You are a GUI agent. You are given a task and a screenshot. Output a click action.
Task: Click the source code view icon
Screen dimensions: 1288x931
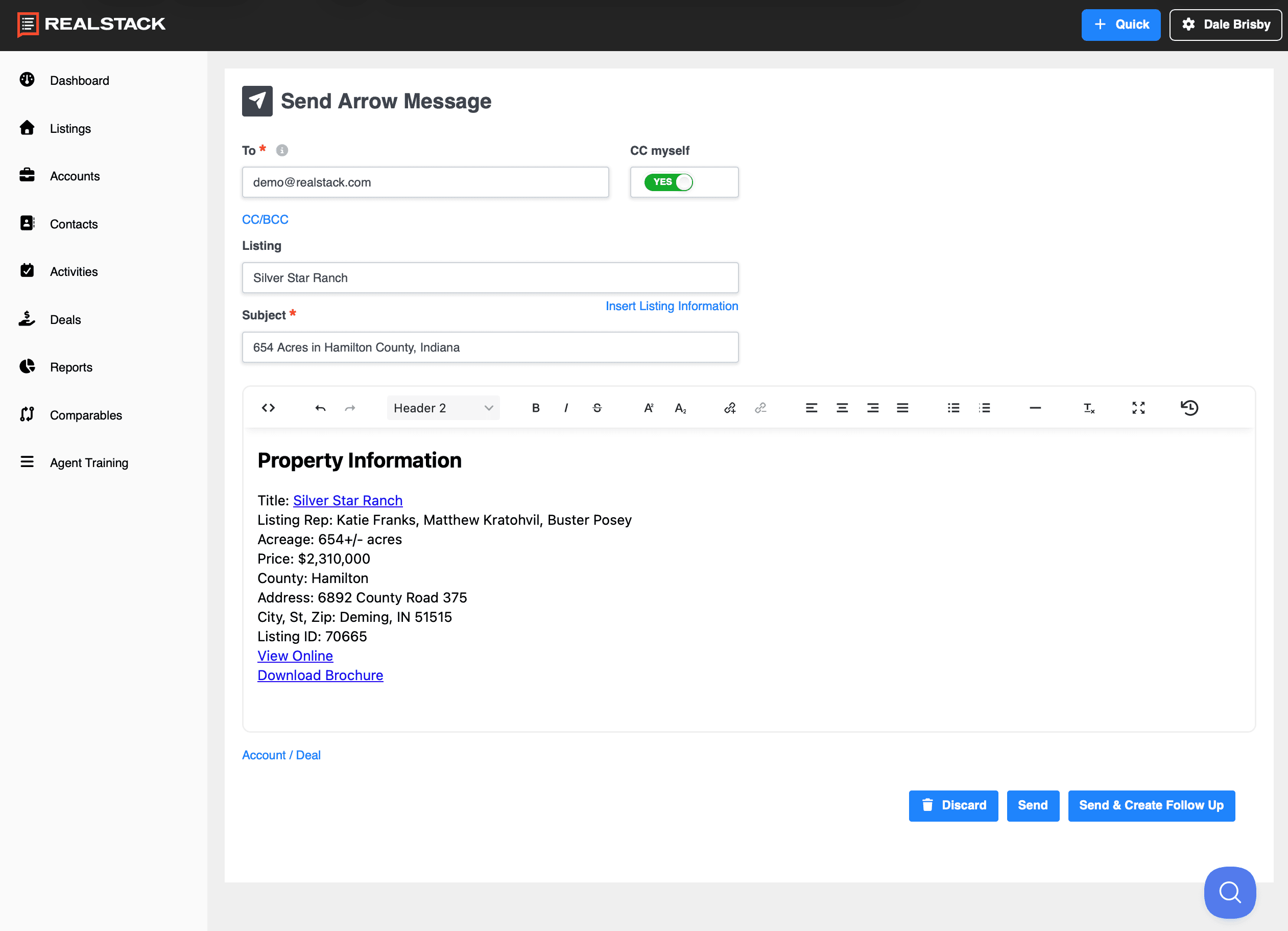coord(268,408)
